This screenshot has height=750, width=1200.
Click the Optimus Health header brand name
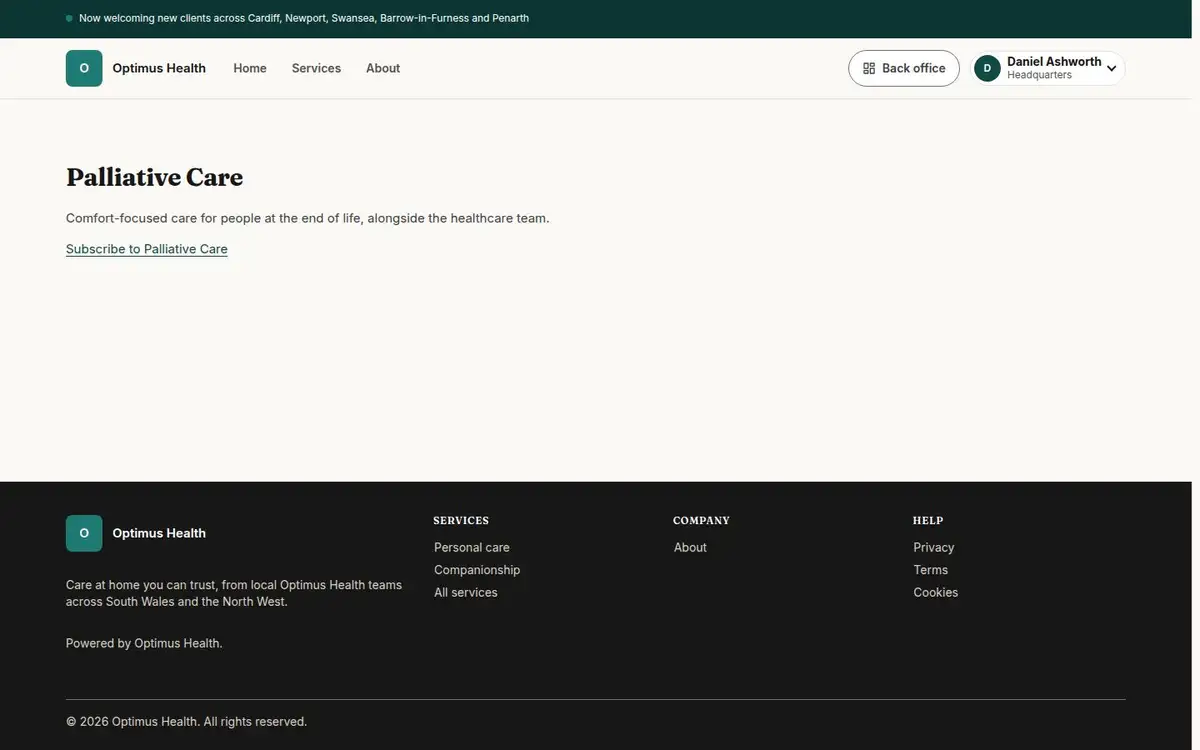[159, 68]
